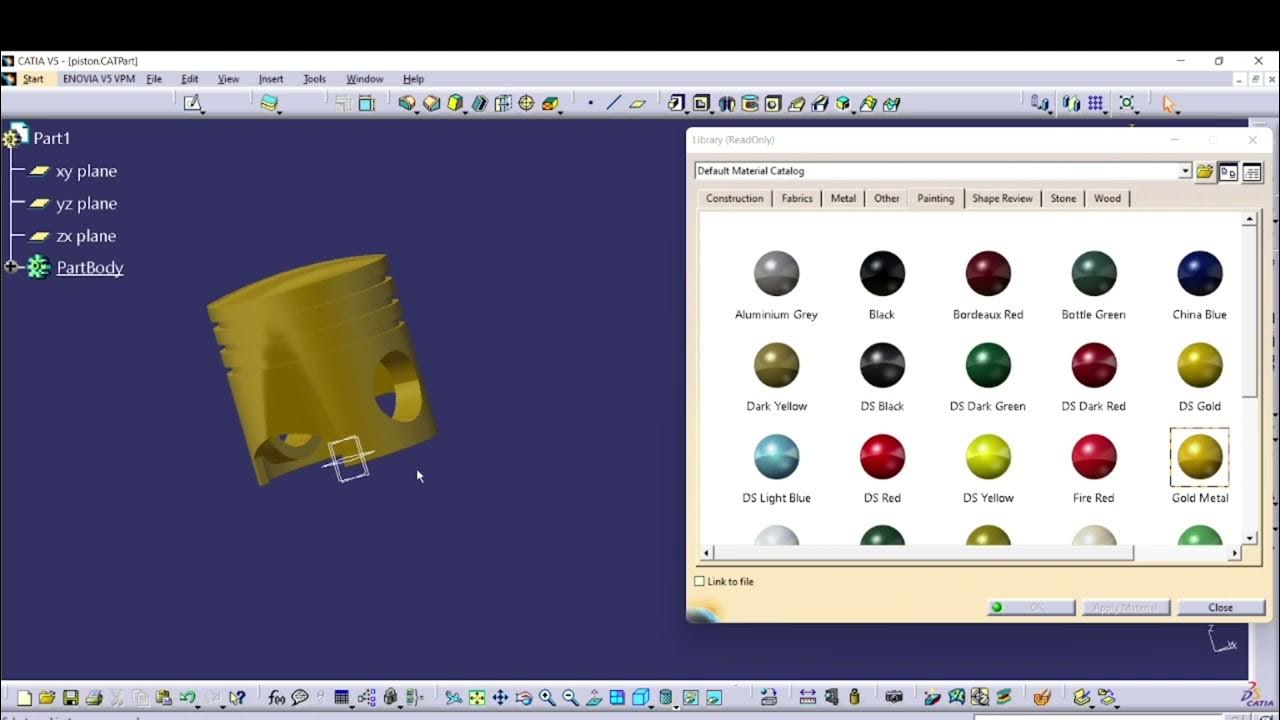The height and width of the screenshot is (720, 1280).
Task: Click the Zoom In magnifier icon
Action: 547,698
